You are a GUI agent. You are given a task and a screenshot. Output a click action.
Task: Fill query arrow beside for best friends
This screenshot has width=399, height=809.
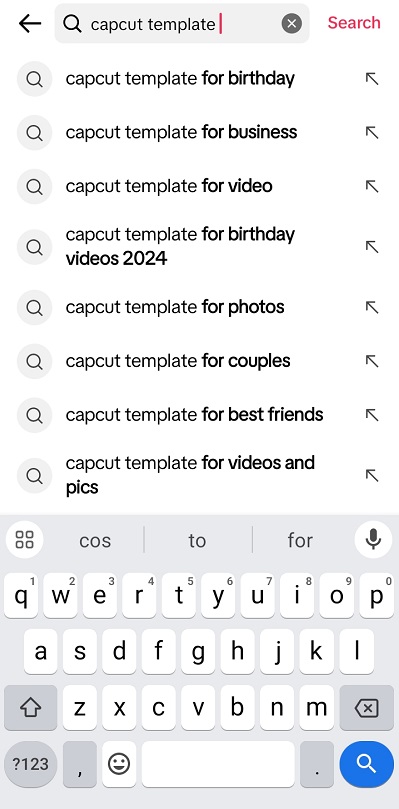tap(372, 415)
